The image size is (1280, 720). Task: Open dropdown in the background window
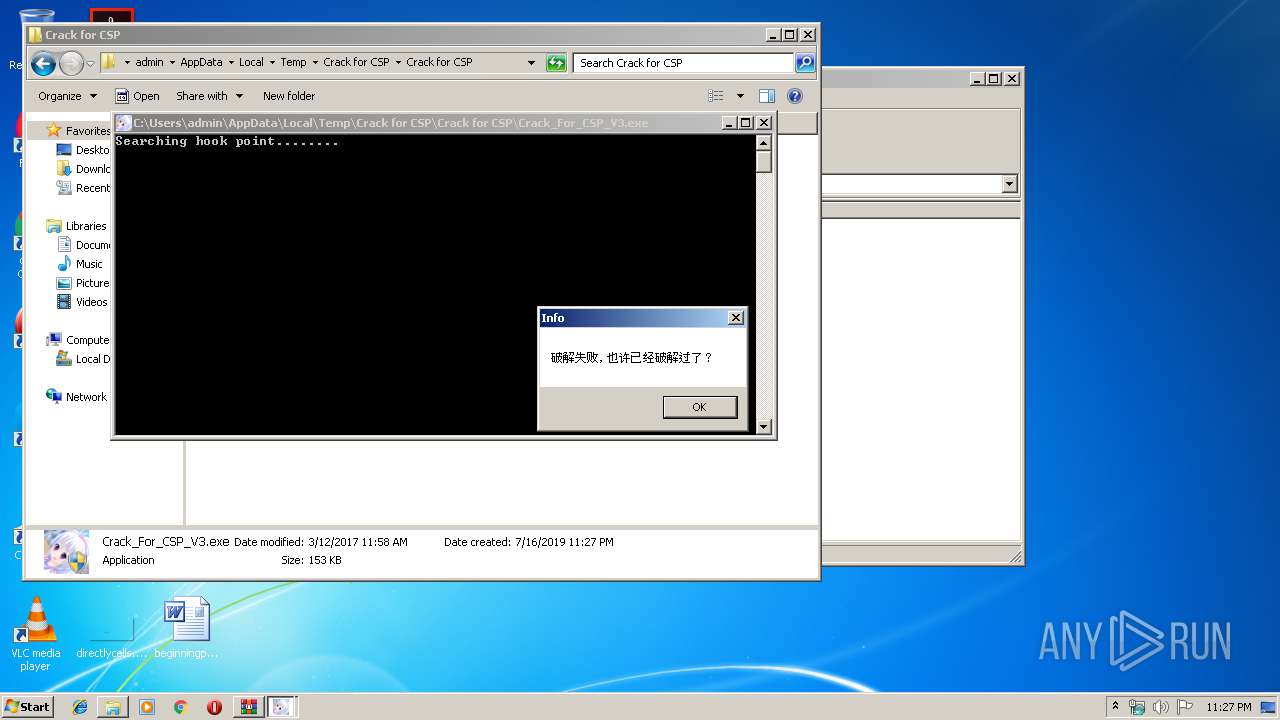(x=1009, y=184)
